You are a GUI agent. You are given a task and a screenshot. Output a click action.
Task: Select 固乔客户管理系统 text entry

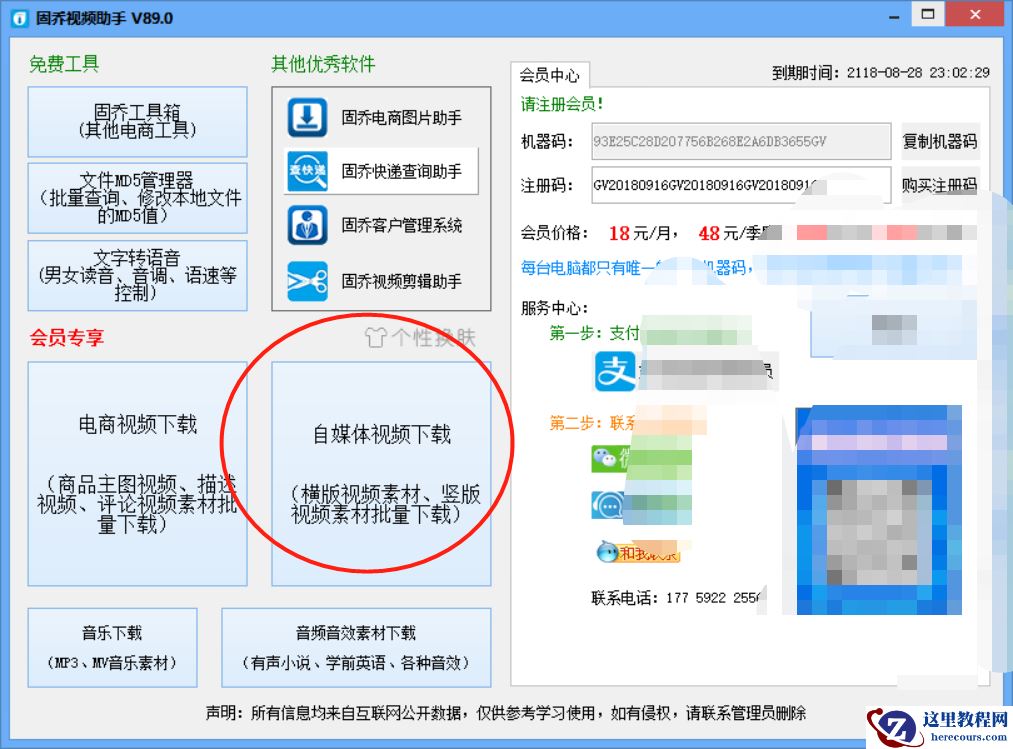coord(401,226)
